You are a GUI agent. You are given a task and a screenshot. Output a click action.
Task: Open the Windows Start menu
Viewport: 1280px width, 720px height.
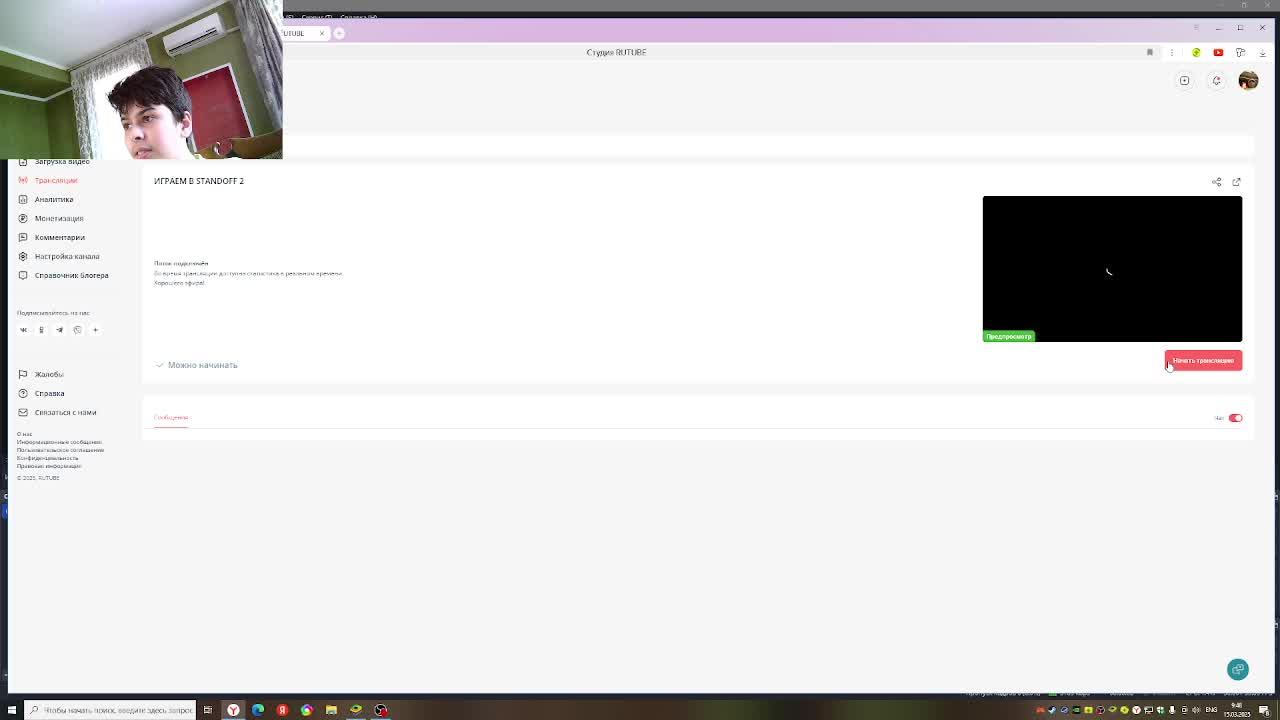pyautogui.click(x=12, y=710)
